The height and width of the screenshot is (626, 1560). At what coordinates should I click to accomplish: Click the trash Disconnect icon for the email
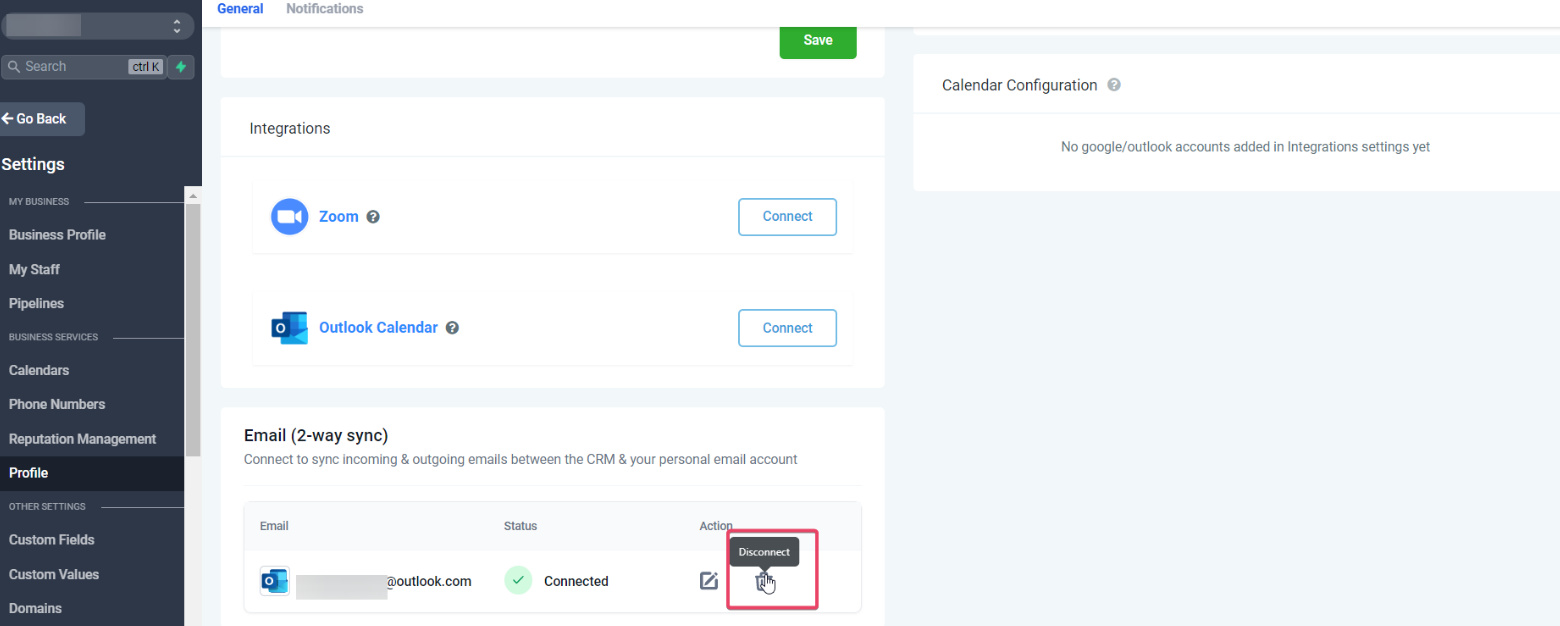pyautogui.click(x=764, y=581)
